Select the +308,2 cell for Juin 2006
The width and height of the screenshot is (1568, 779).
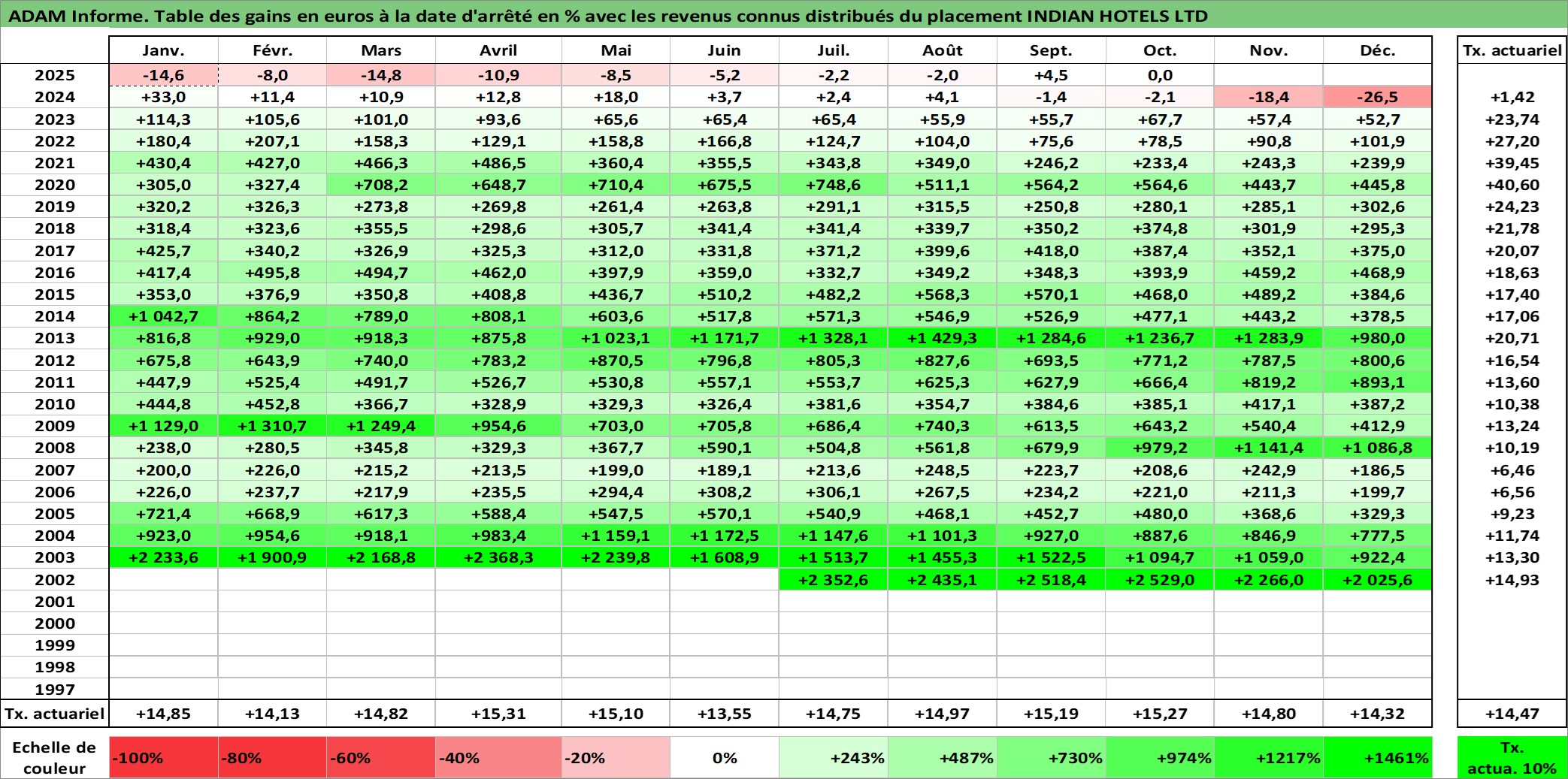[725, 492]
